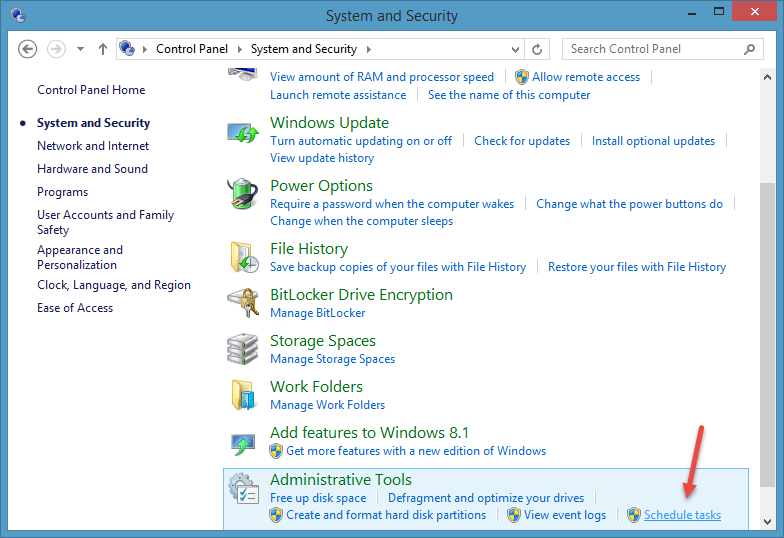This screenshot has height=538, width=784.
Task: Click the Administrative Tools gear icon
Action: [244, 488]
